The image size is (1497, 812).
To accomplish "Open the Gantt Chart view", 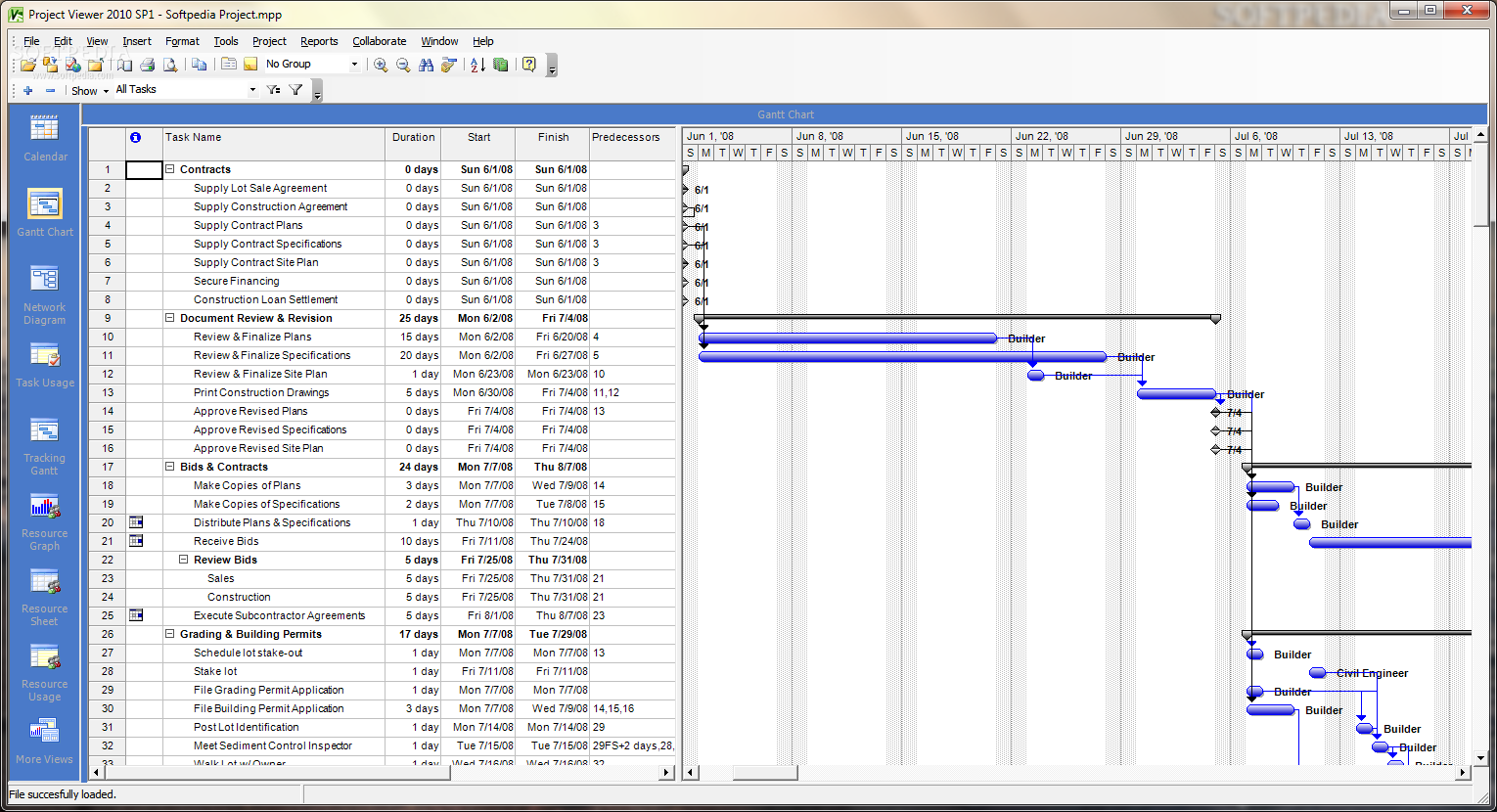I will point(44,205).
